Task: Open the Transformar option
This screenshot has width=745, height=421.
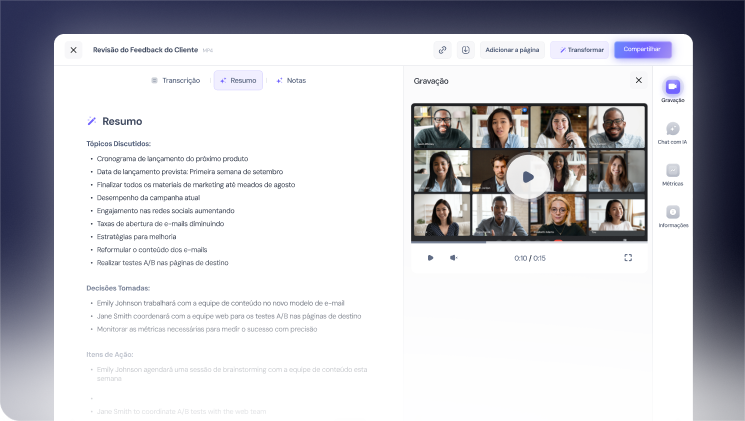Action: point(580,50)
